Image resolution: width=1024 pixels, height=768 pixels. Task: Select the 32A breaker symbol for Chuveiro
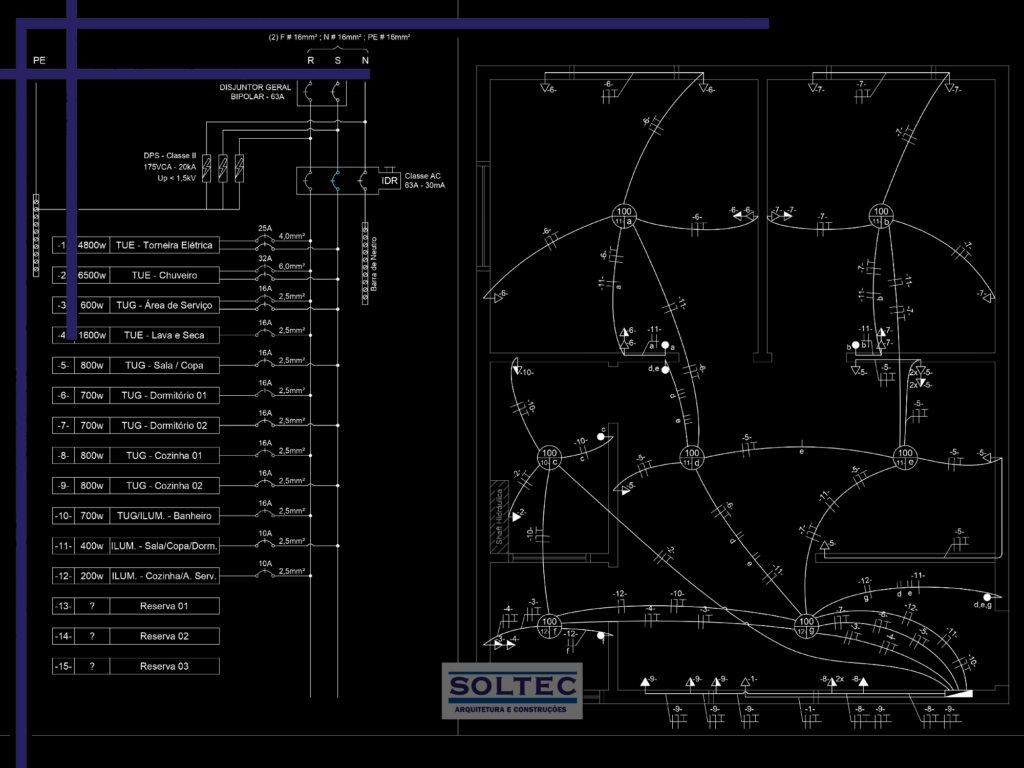265,270
